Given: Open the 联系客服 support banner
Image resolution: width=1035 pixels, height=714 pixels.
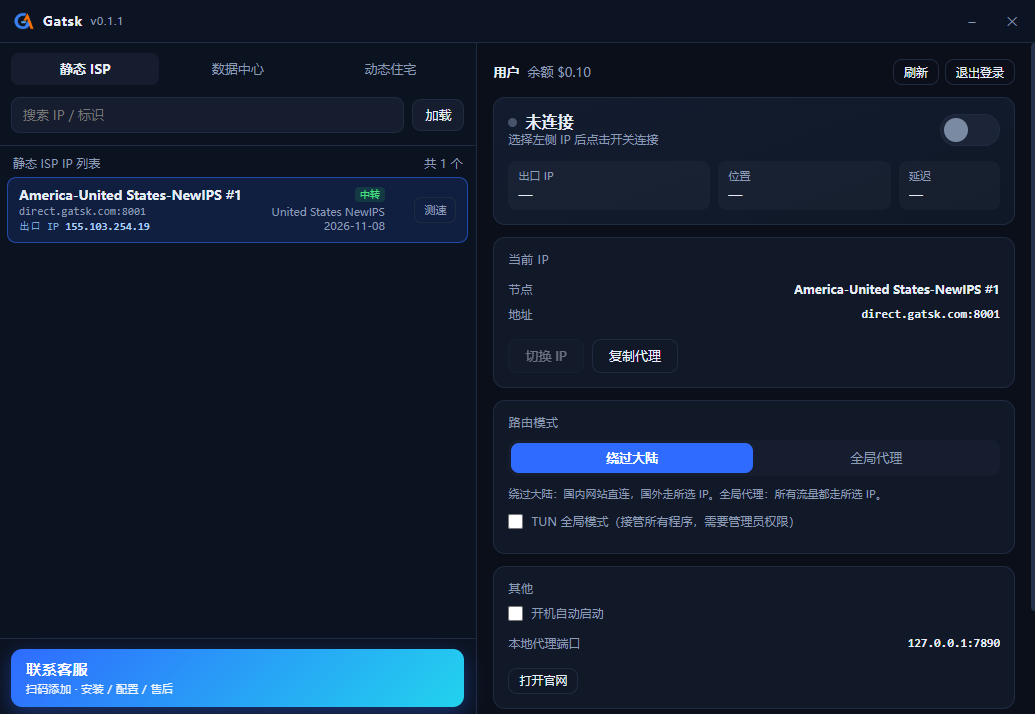Looking at the screenshot, I should pyautogui.click(x=238, y=678).
